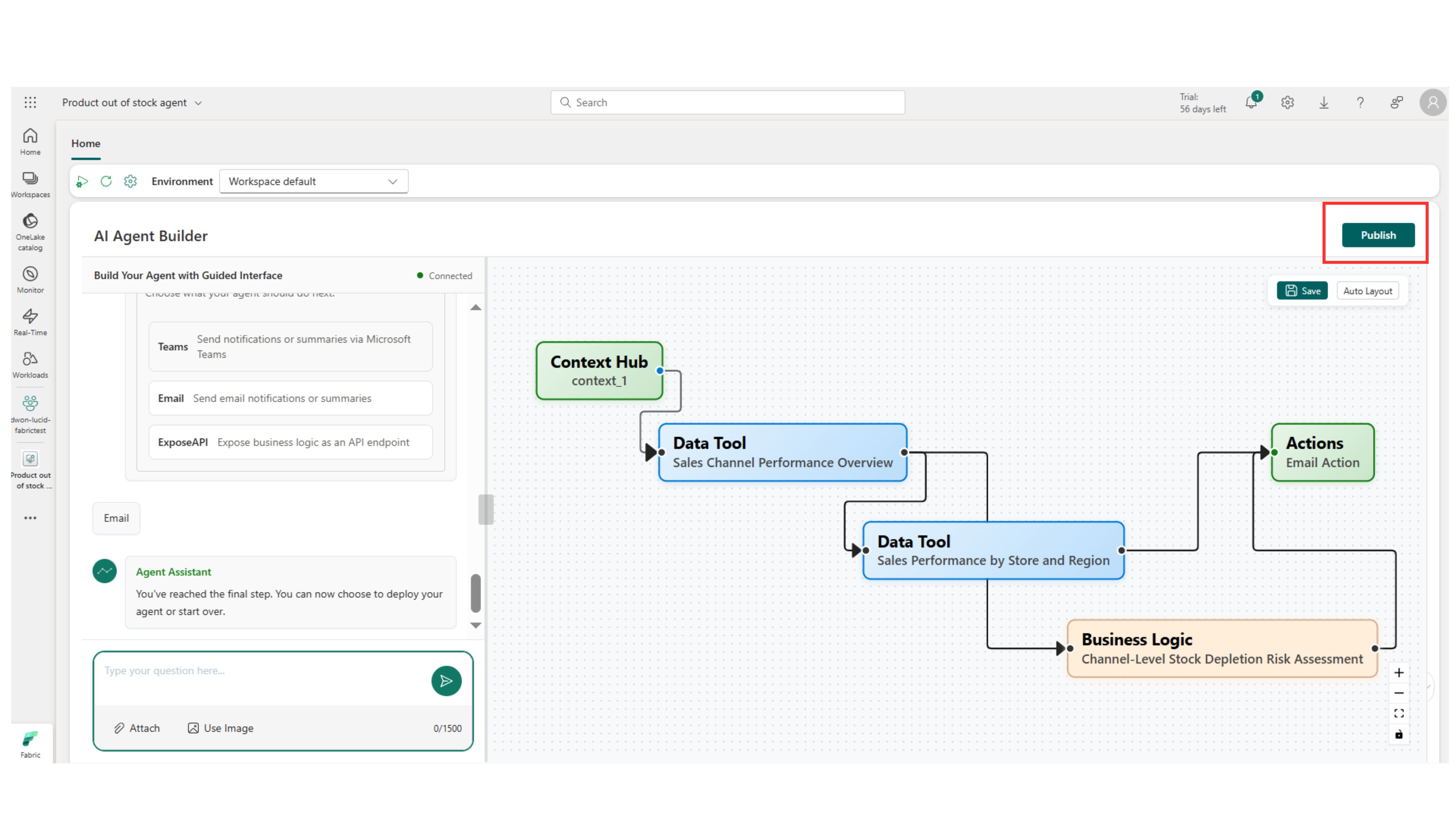Select the Home tab
Viewport: 1456px width, 819px height.
(x=86, y=144)
